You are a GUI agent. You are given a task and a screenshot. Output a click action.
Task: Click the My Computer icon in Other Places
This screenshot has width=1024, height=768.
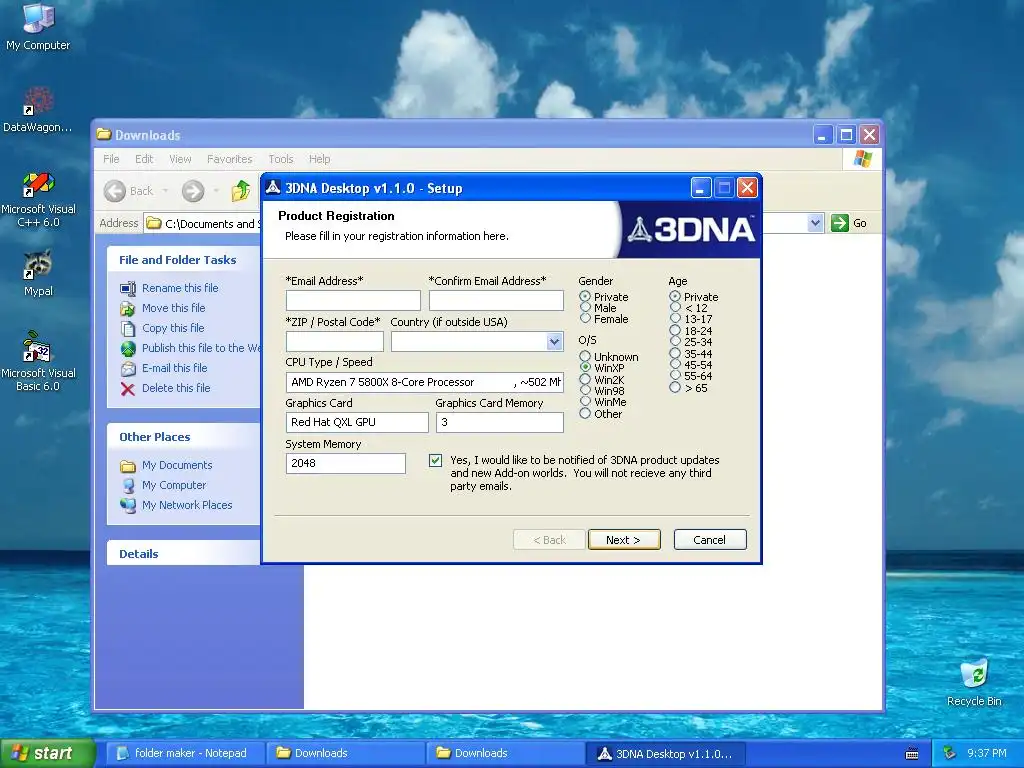coord(128,485)
